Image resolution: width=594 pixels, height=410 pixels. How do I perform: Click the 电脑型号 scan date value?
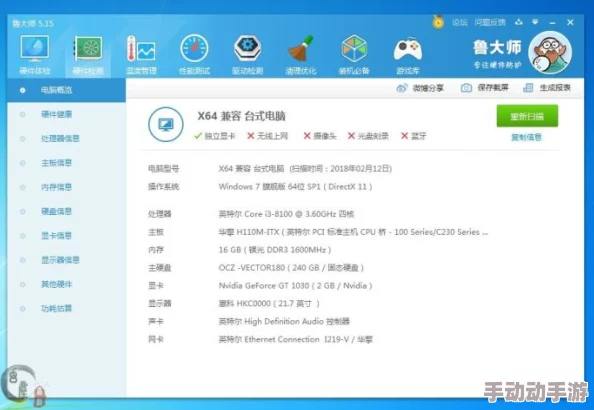click(x=305, y=169)
